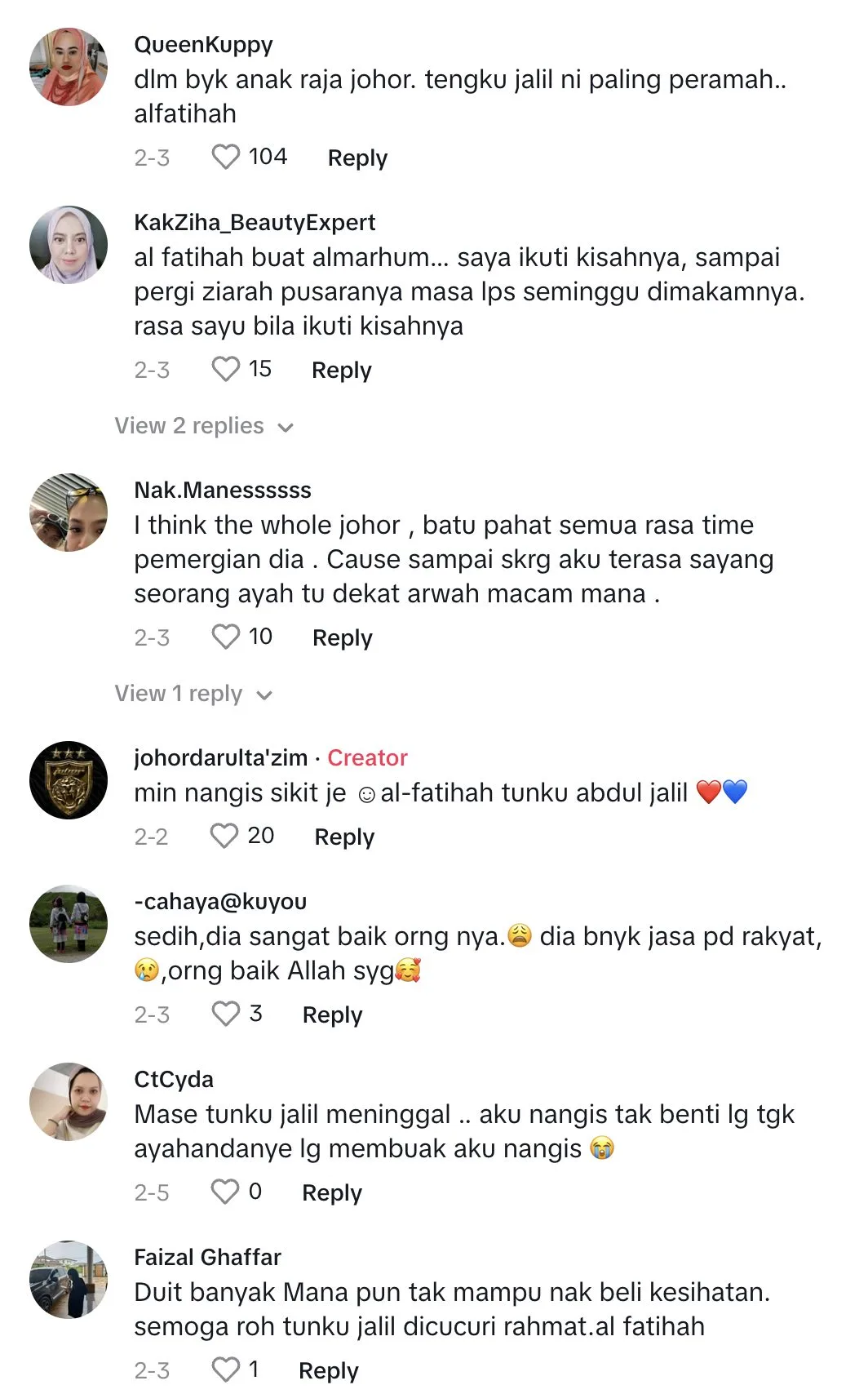Viewport: 868px width, 1394px height.
Task: Like Nak.Manessssss's comment
Action: [226, 637]
